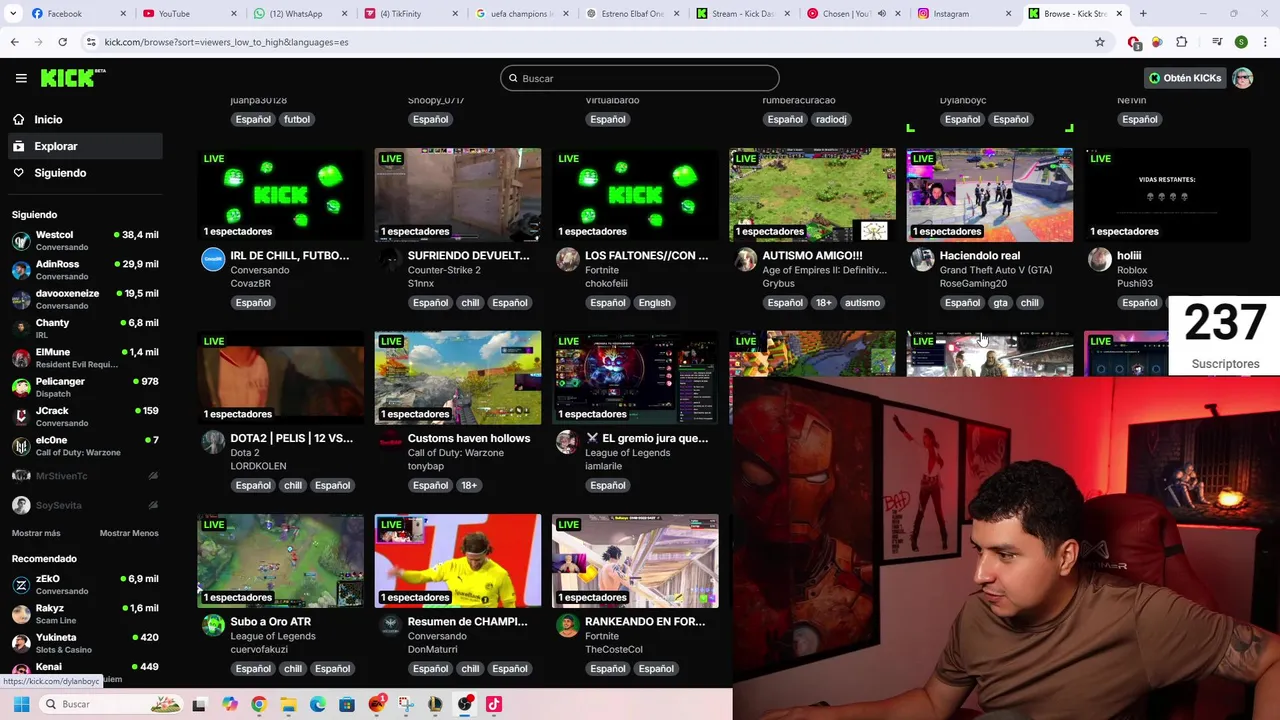Open OBS Studio from the taskbar
The height and width of the screenshot is (720, 1280).
tap(465, 704)
